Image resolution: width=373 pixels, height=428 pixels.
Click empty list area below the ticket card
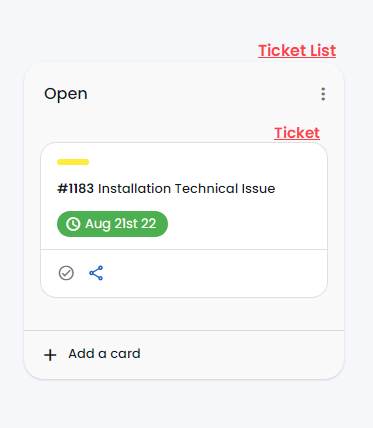pyautogui.click(x=184, y=314)
